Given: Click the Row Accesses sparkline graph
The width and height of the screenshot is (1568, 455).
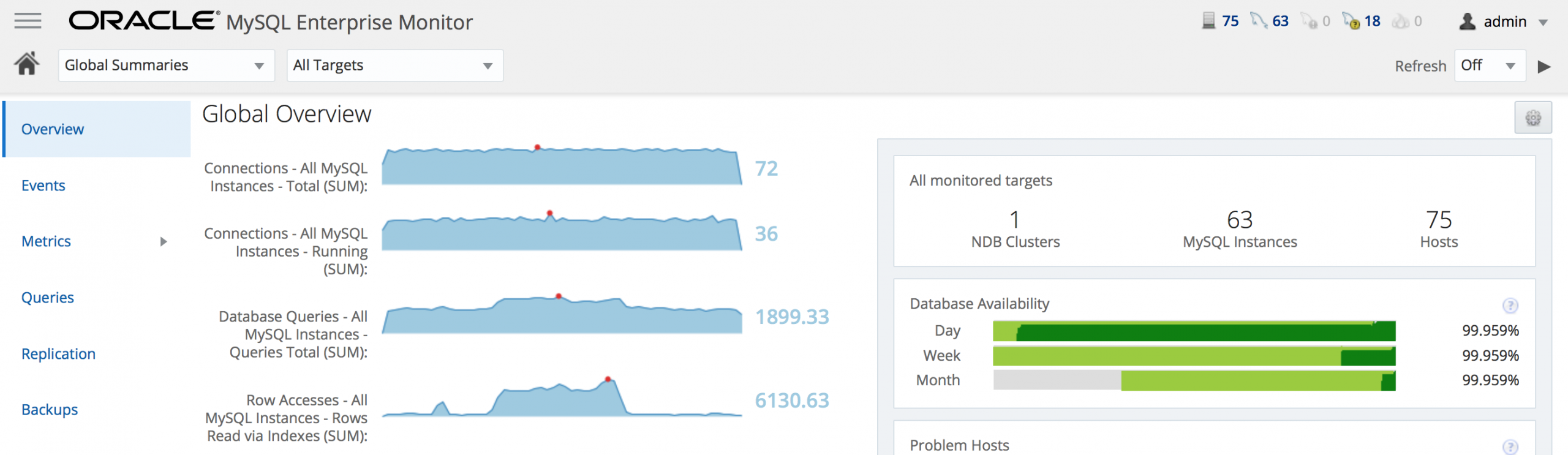Looking at the screenshot, I should (x=562, y=397).
